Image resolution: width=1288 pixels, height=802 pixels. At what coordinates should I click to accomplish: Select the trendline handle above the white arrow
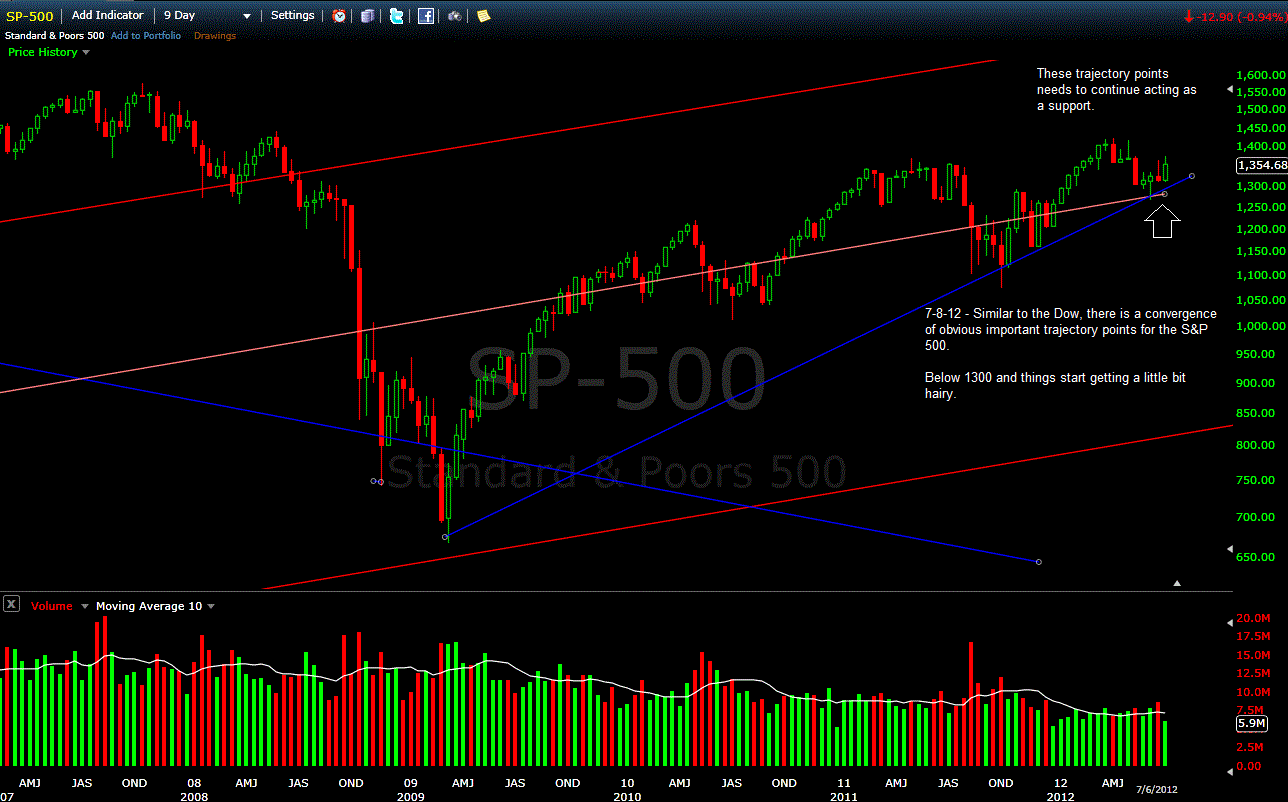click(1164, 194)
